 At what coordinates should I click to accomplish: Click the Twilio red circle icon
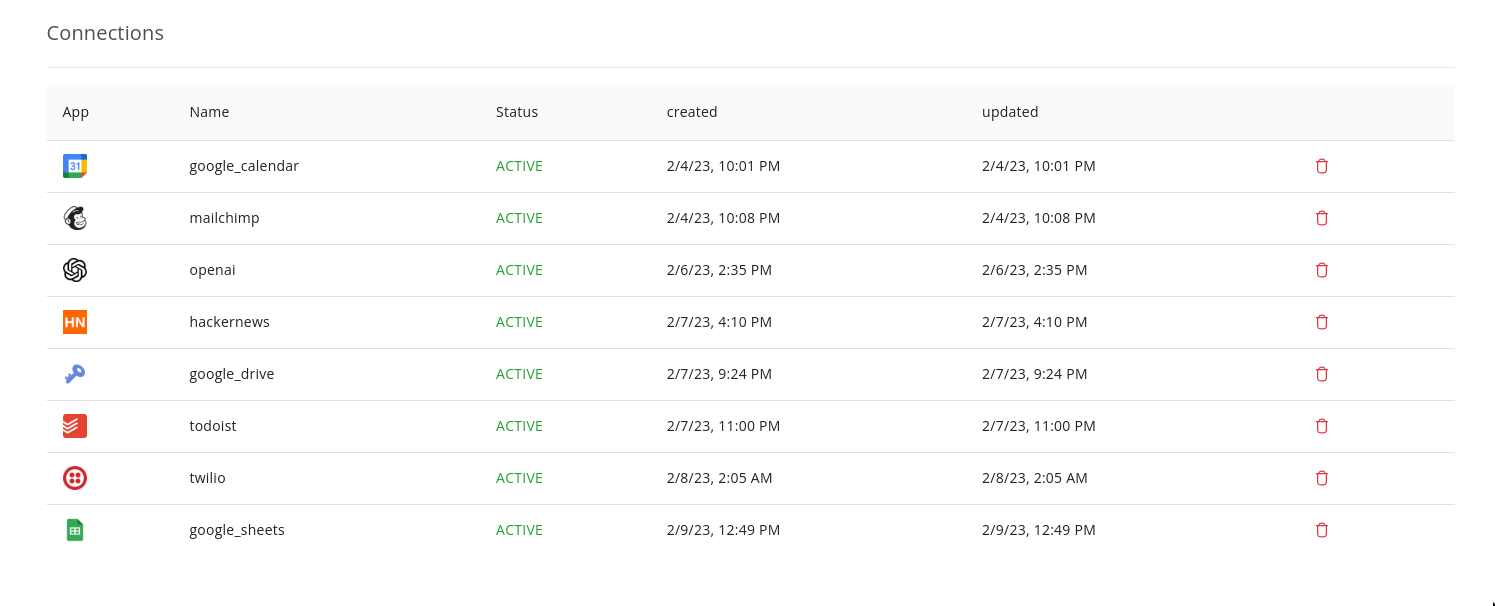(75, 478)
